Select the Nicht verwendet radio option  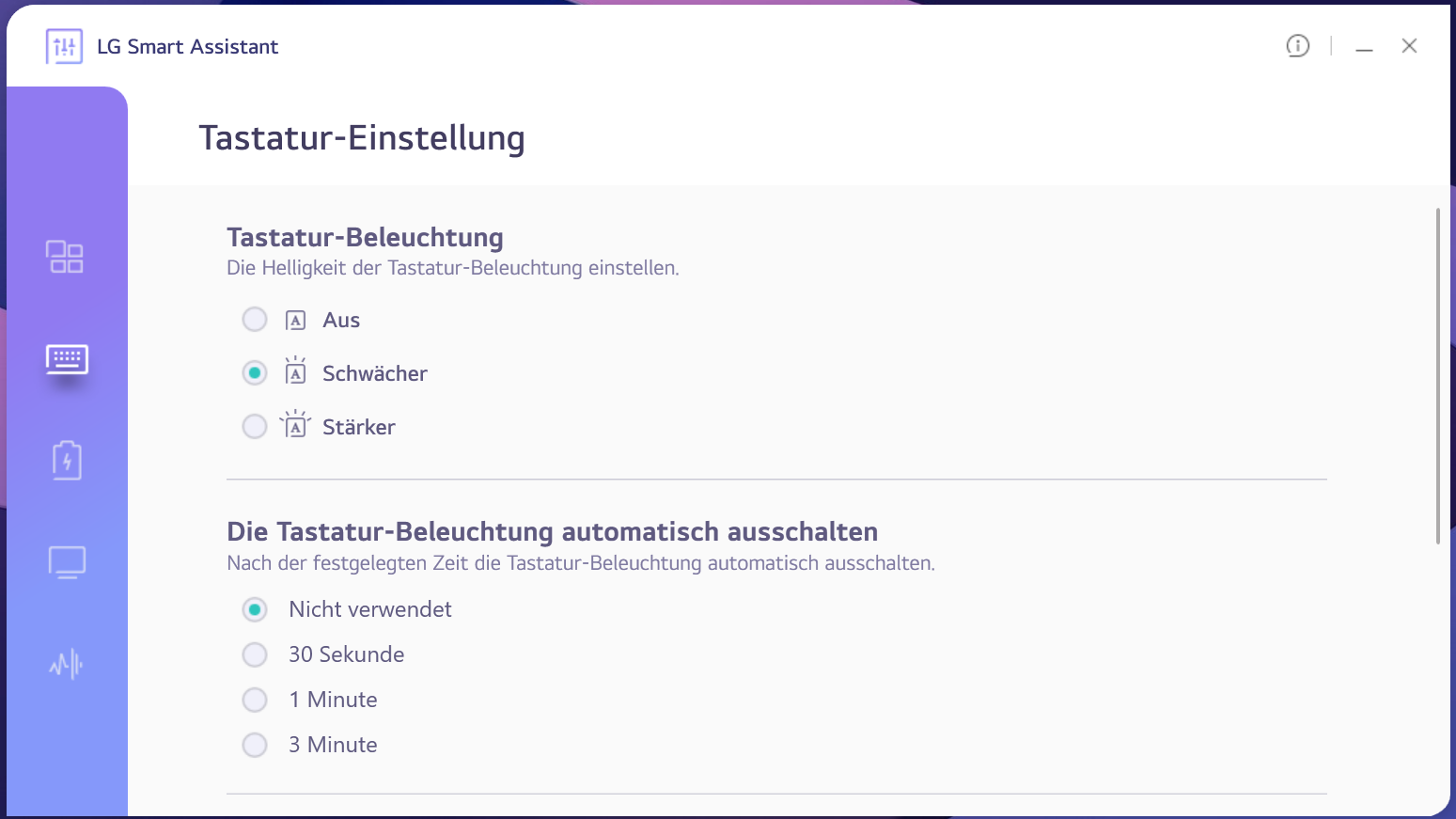coord(255,609)
